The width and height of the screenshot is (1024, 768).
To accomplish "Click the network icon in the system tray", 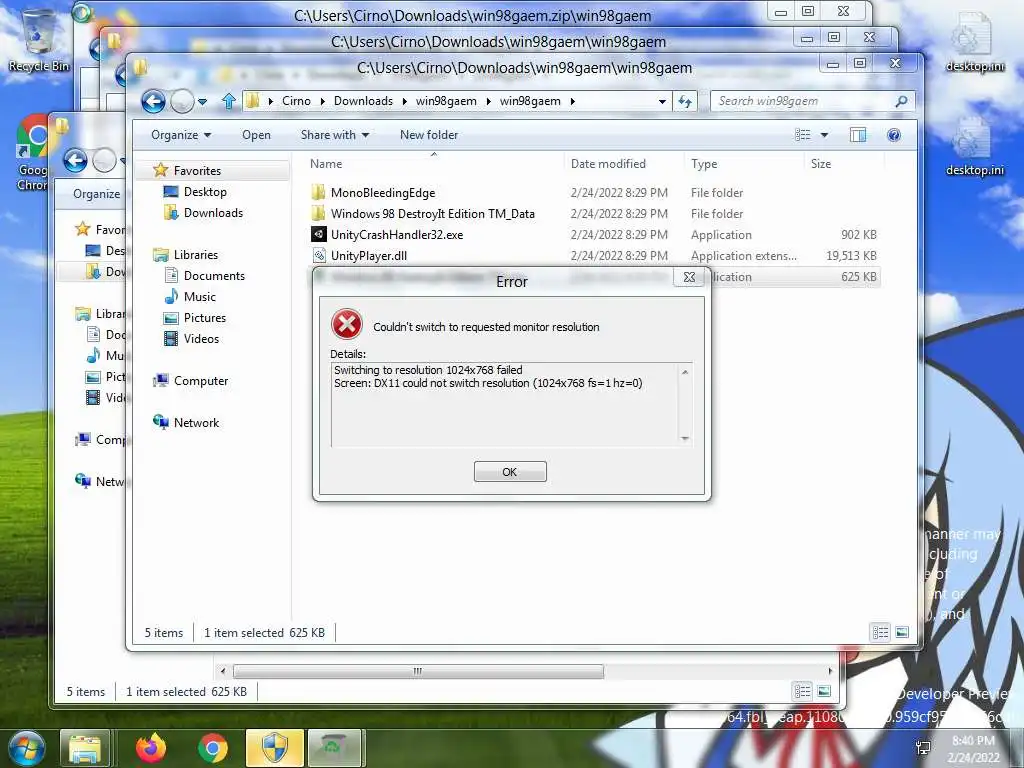I will pos(923,748).
